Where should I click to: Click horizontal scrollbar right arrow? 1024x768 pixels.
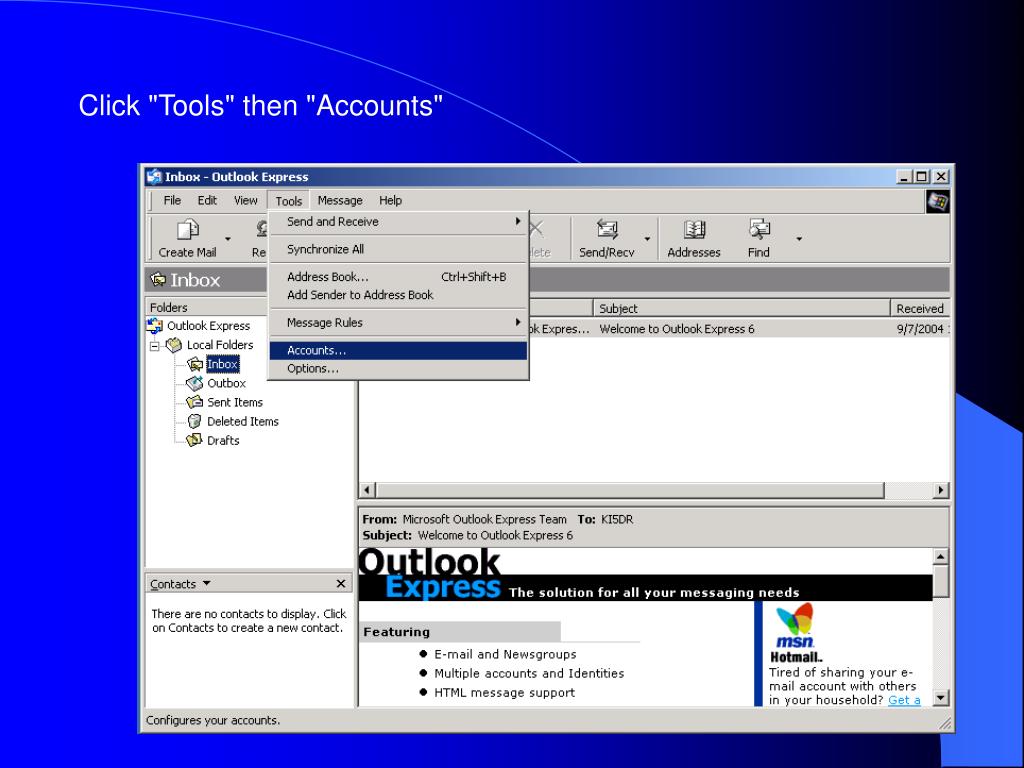pos(940,490)
